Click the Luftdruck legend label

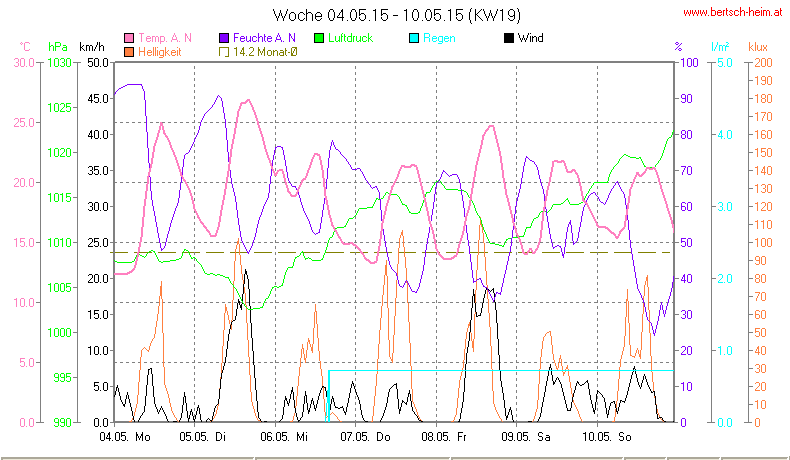click(350, 38)
